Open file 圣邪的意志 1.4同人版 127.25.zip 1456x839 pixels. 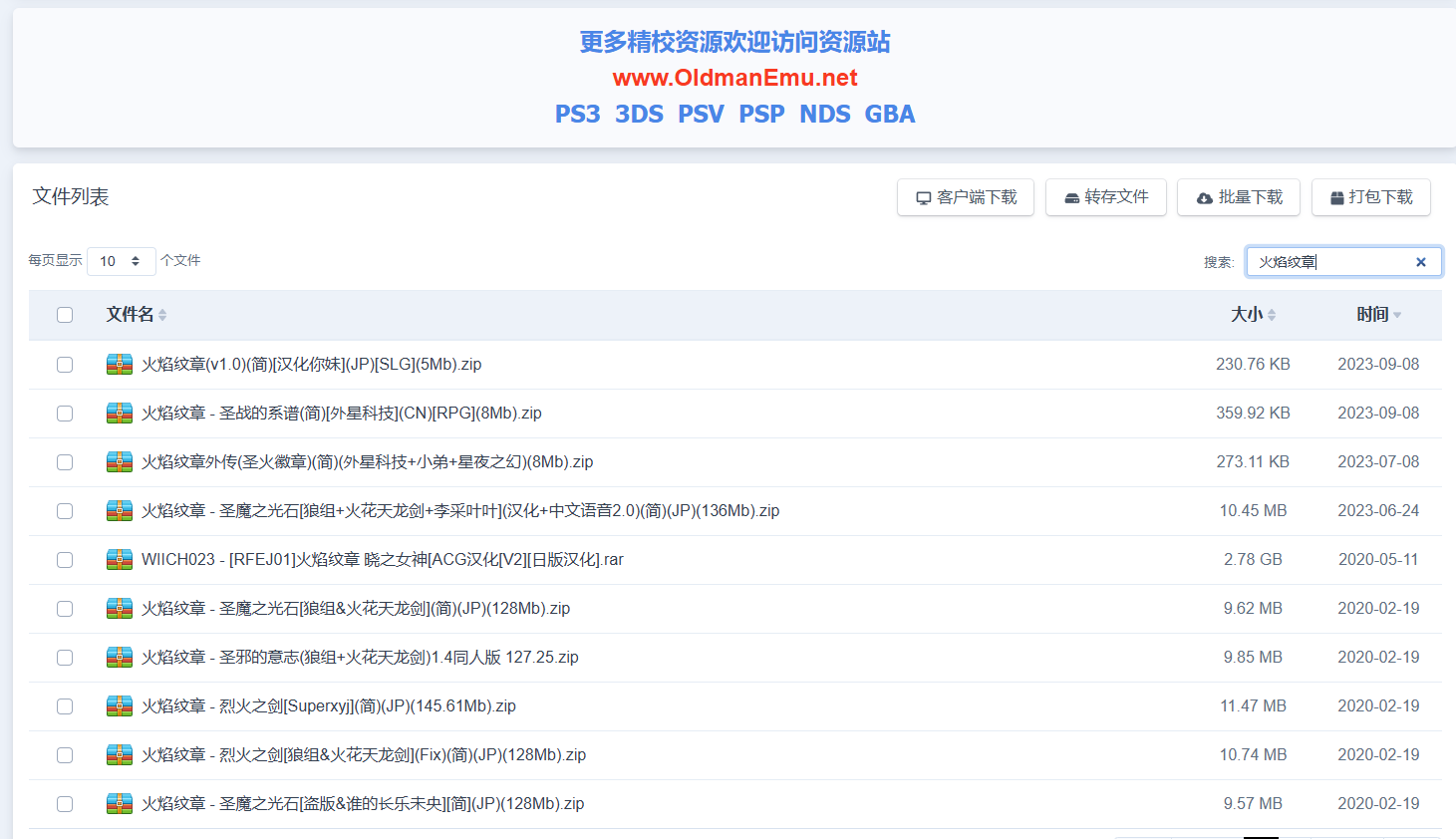coord(360,658)
